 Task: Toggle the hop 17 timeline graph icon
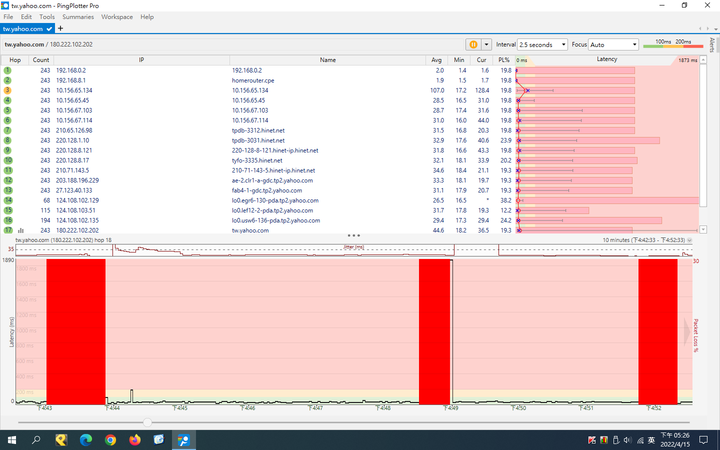[x=20, y=231]
